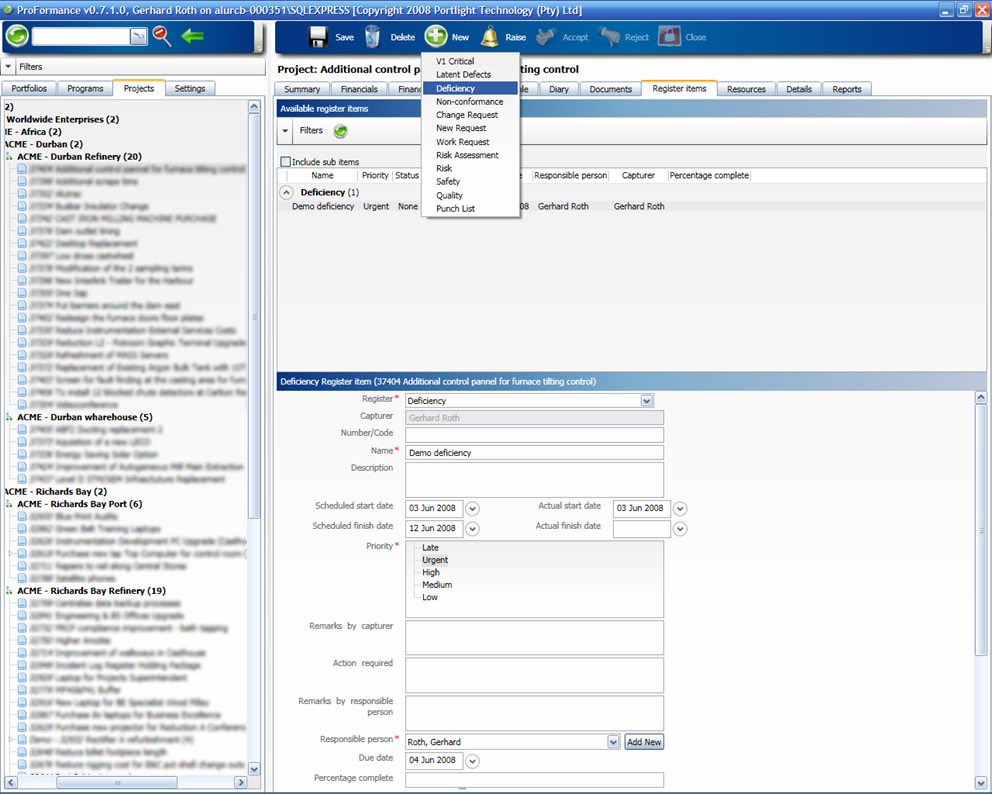Screen dimensions: 992x794
Task: Click Remarks by capturer text area
Action: click(535, 638)
